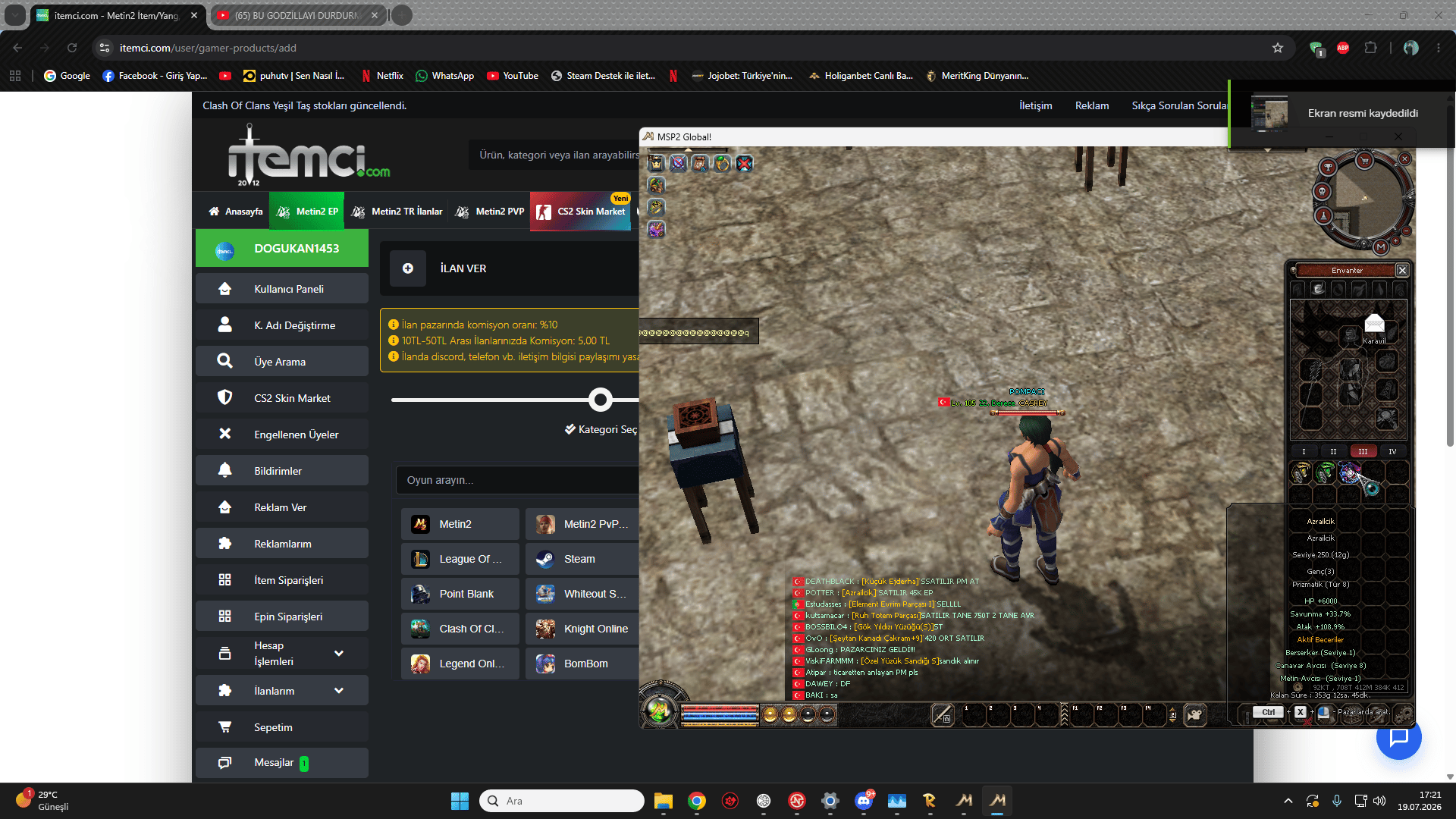Screen dimensions: 1456x819
Task: Open the Metin2 PVP tab
Action: pyautogui.click(x=489, y=212)
